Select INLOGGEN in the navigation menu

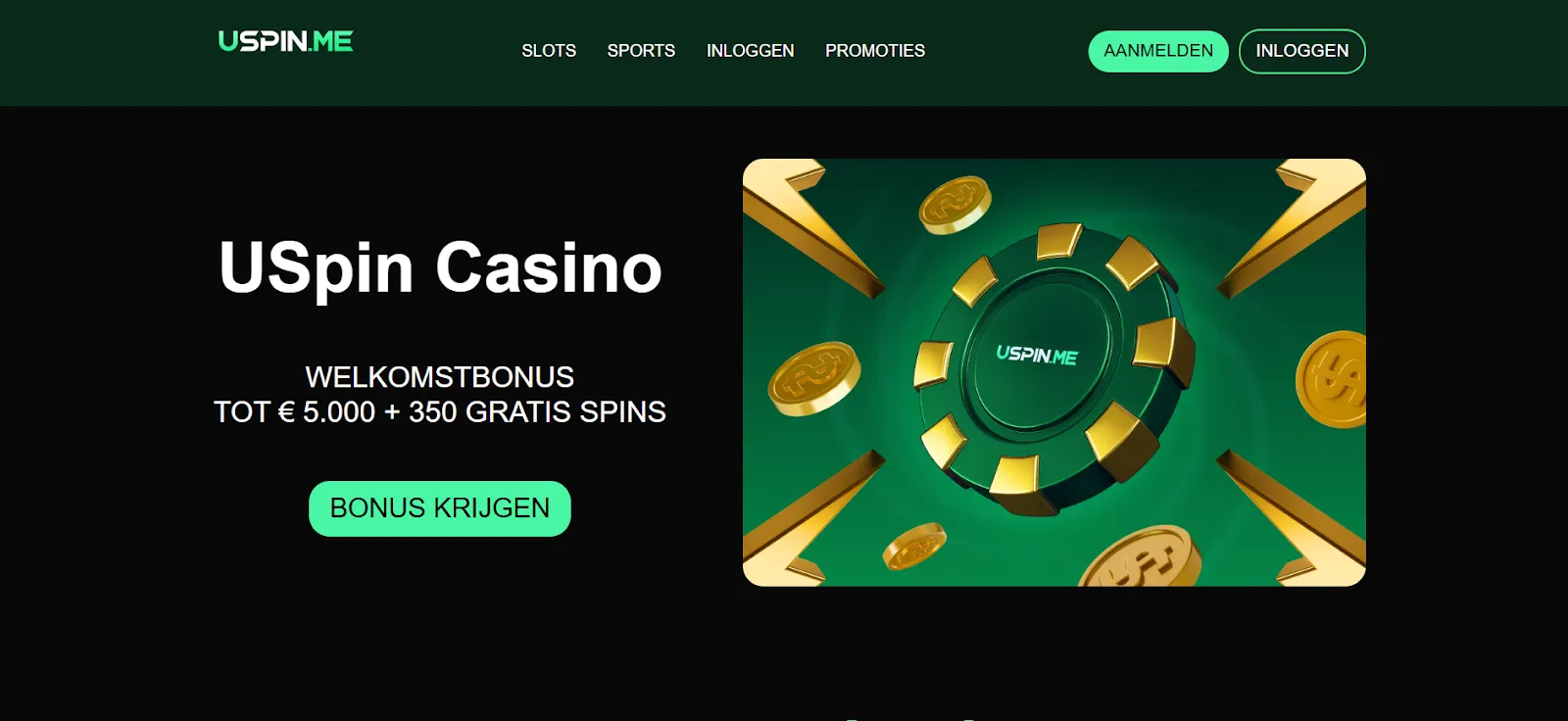coord(751,51)
